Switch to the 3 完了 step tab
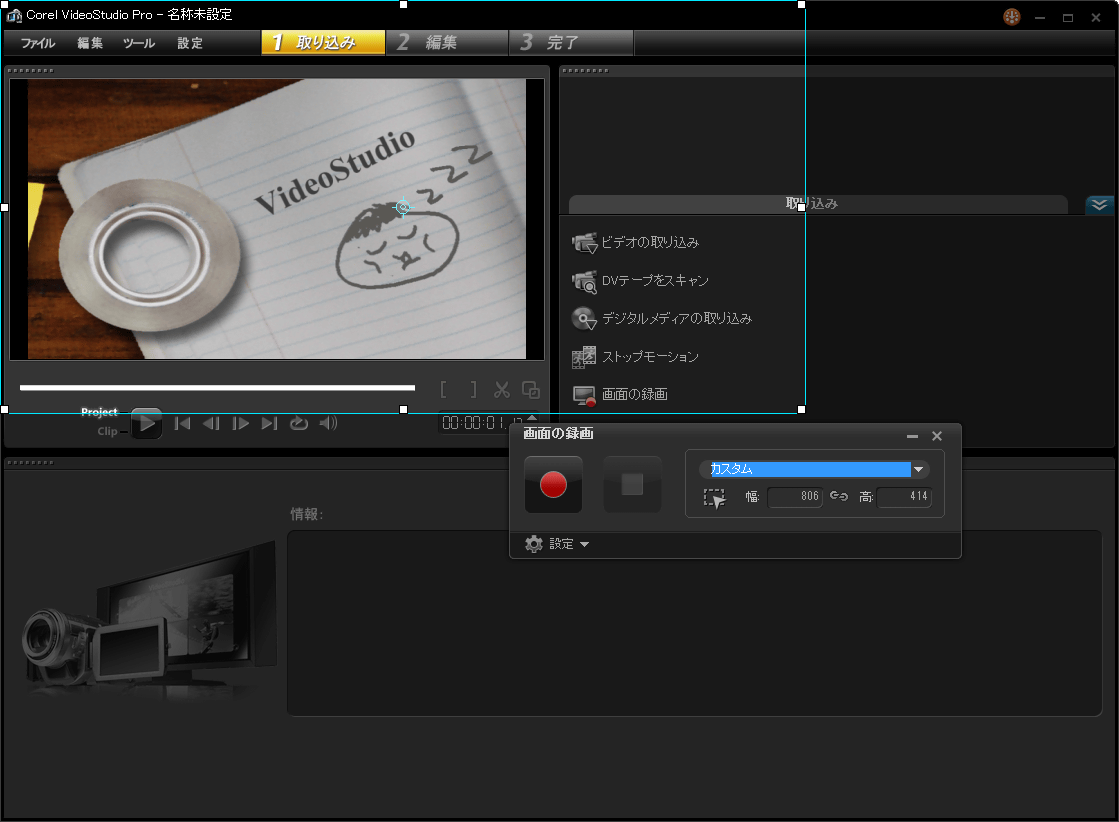This screenshot has height=822, width=1119. (x=571, y=43)
